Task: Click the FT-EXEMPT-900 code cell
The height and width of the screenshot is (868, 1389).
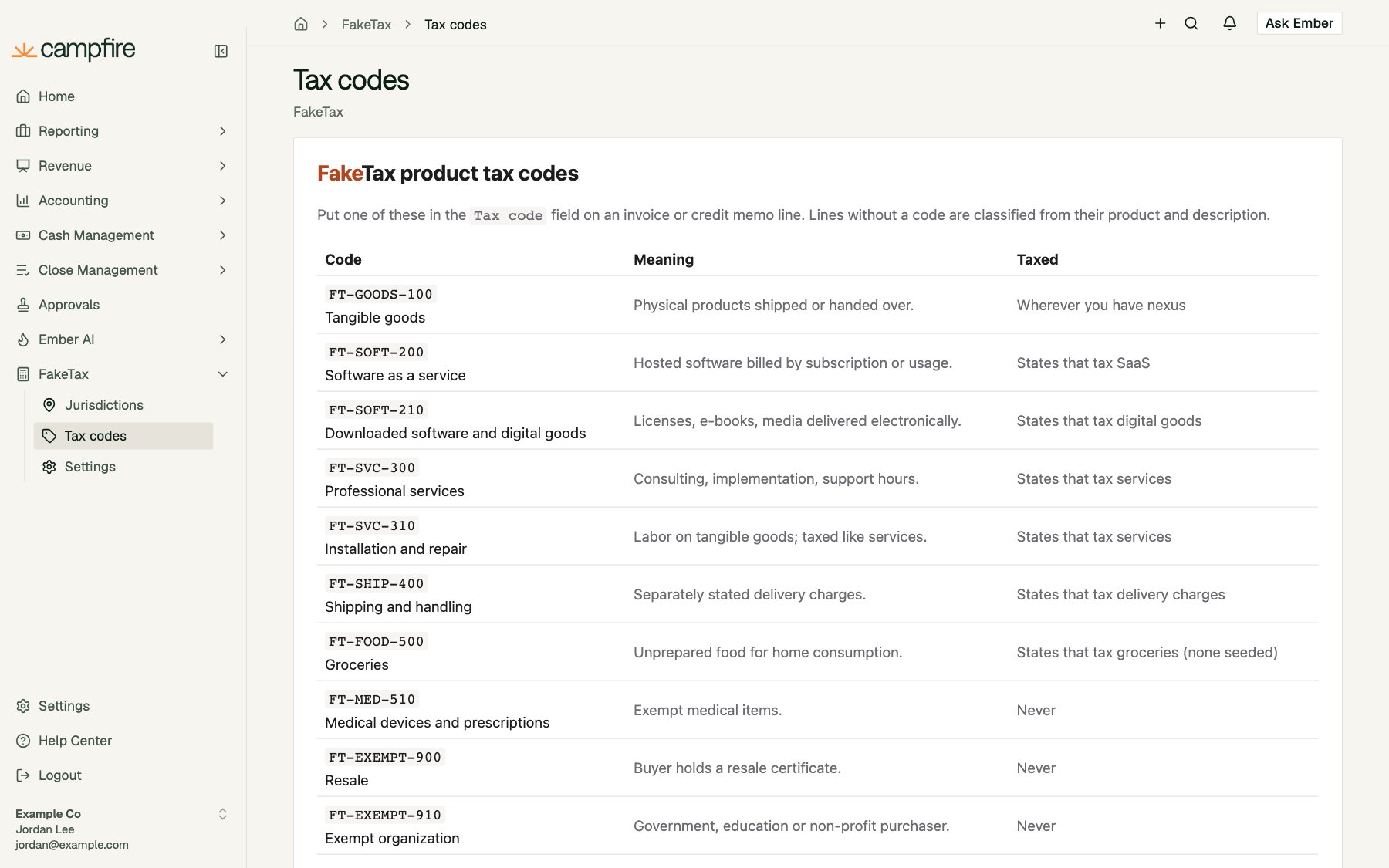Action: click(471, 768)
